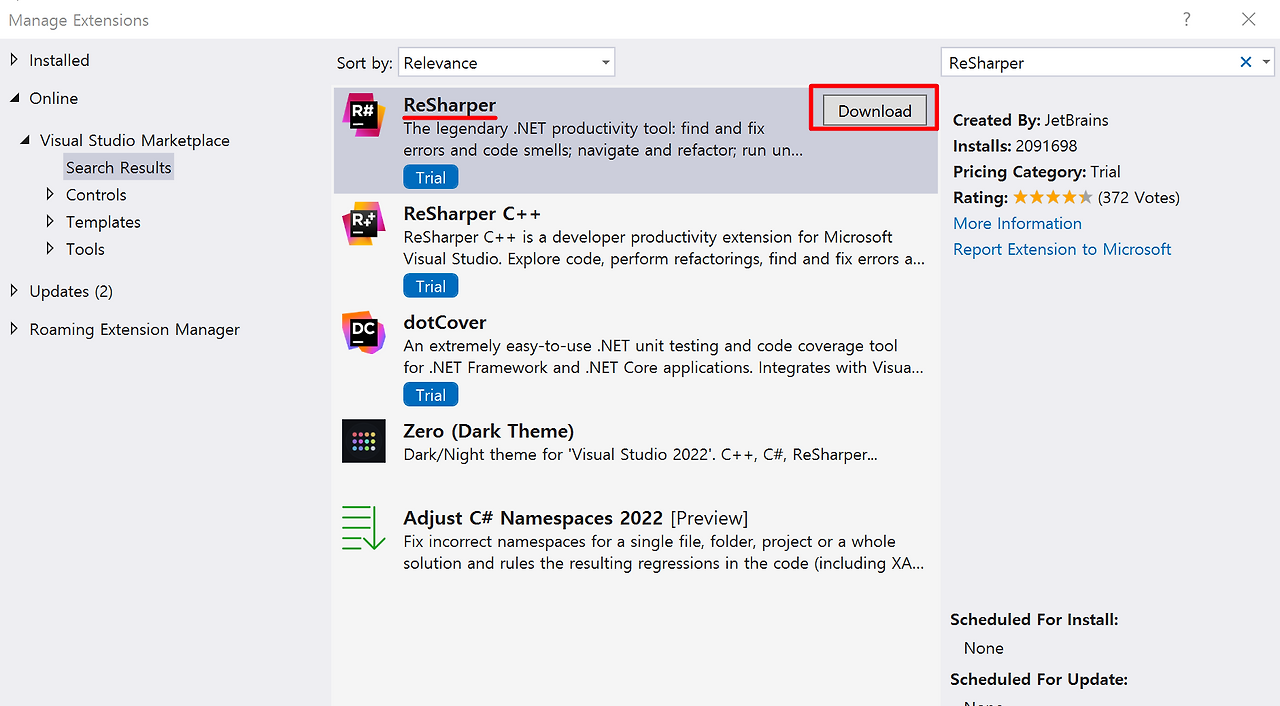The image size is (1280, 706).
Task: Open the More Information link
Action: click(x=1017, y=223)
